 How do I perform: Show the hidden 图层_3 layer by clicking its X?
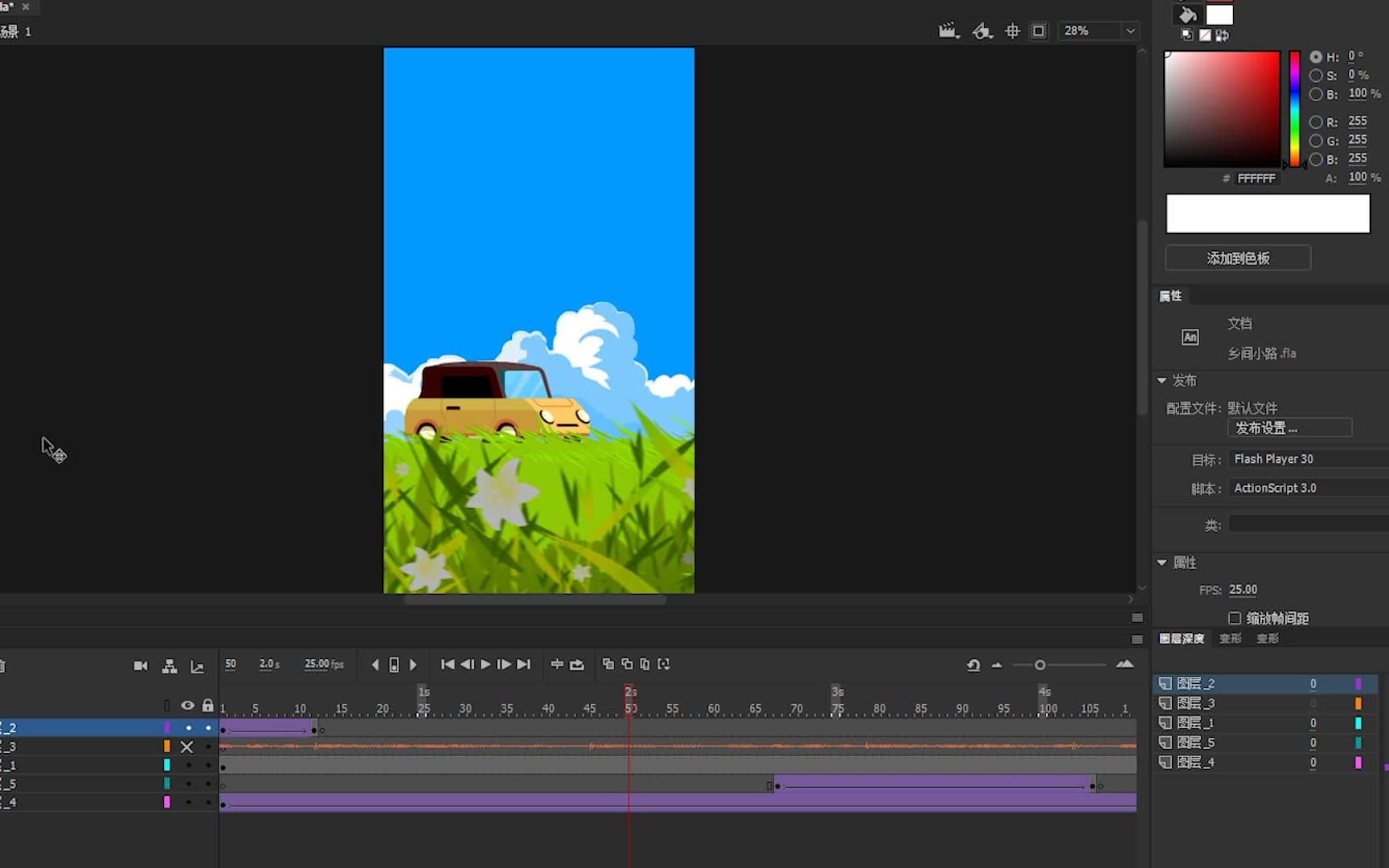pyautogui.click(x=186, y=747)
